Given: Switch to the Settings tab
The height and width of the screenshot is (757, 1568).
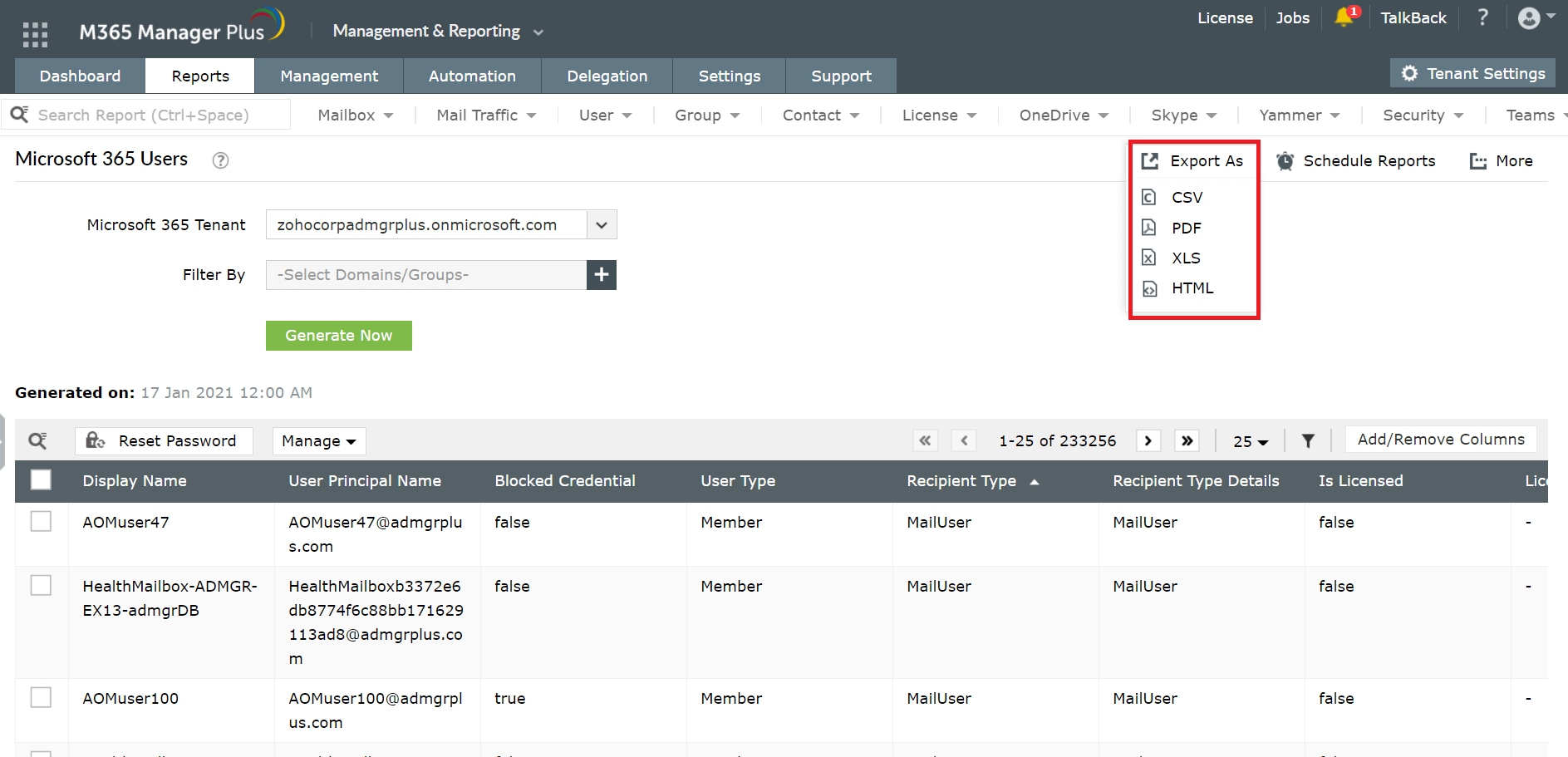Looking at the screenshot, I should pyautogui.click(x=729, y=76).
